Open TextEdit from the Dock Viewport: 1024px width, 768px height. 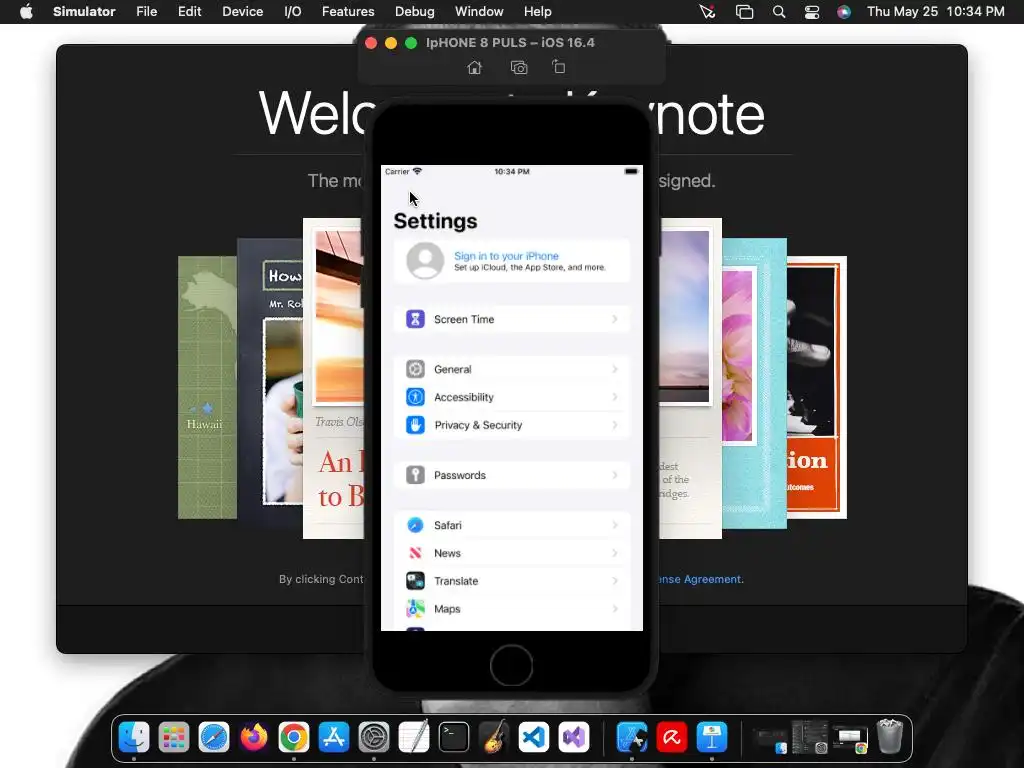(414, 737)
